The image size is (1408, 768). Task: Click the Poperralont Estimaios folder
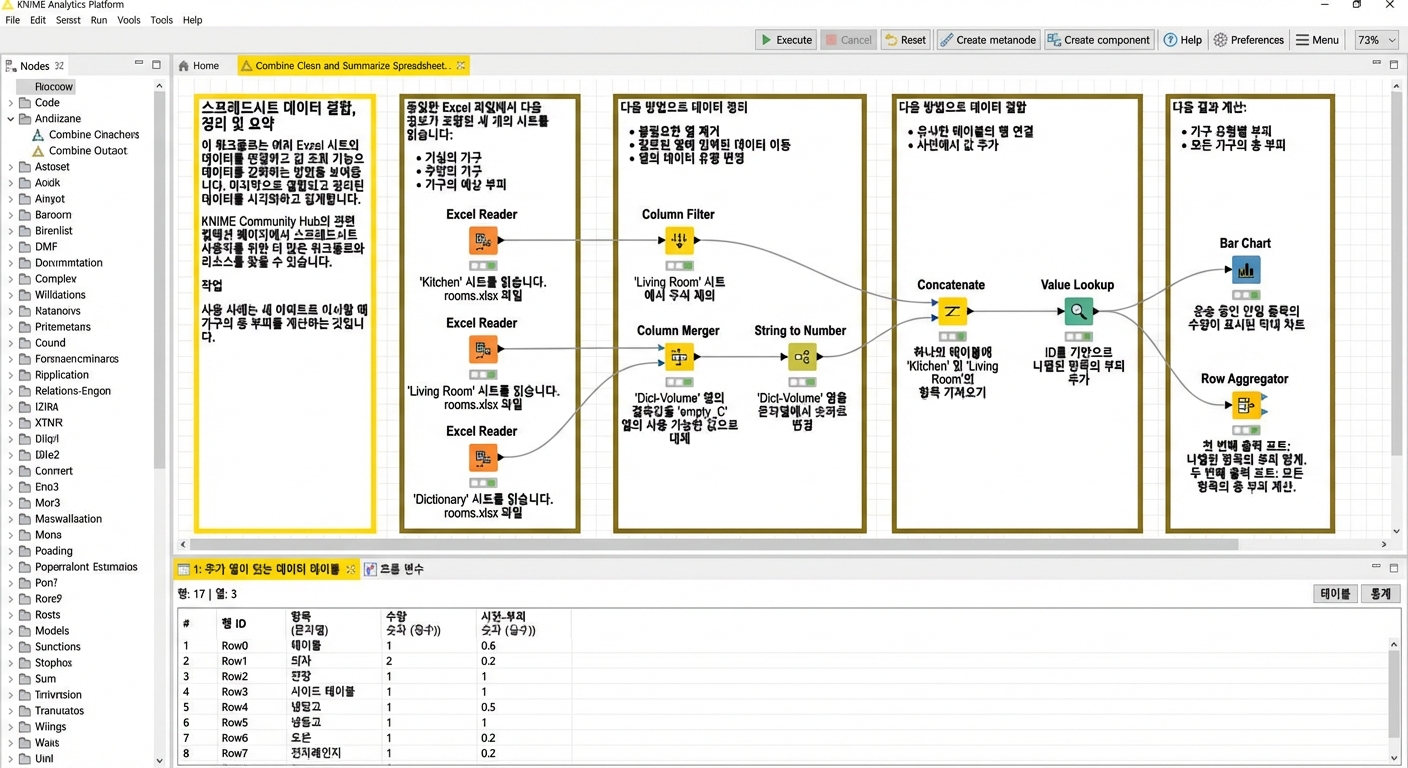click(86, 566)
